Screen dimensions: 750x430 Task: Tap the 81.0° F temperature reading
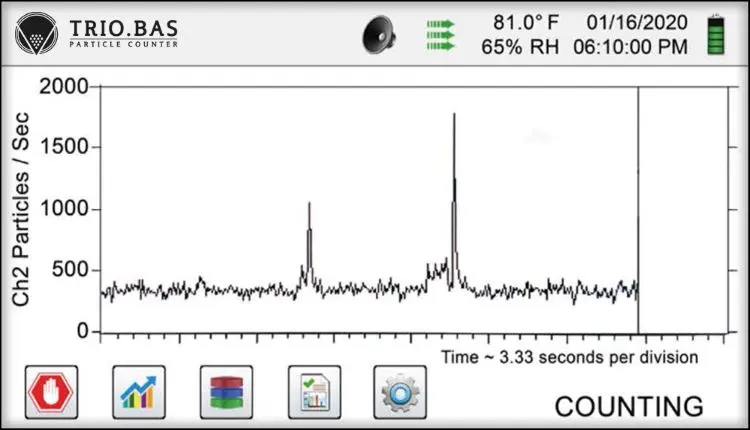coord(526,22)
